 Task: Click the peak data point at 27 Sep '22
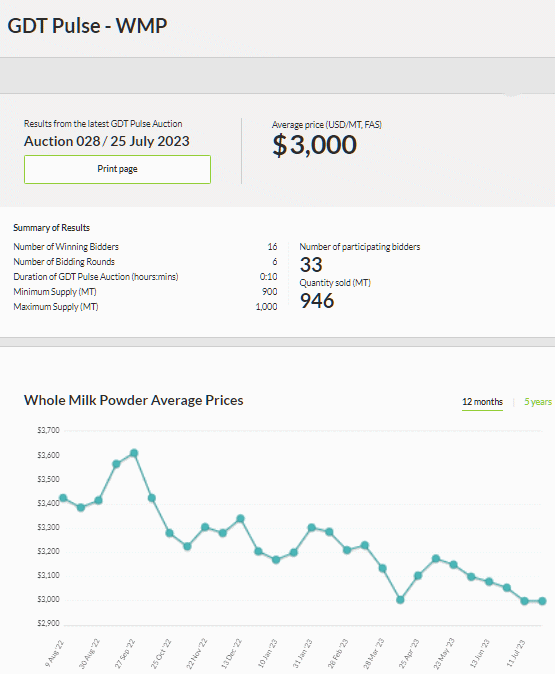pyautogui.click(x=134, y=453)
